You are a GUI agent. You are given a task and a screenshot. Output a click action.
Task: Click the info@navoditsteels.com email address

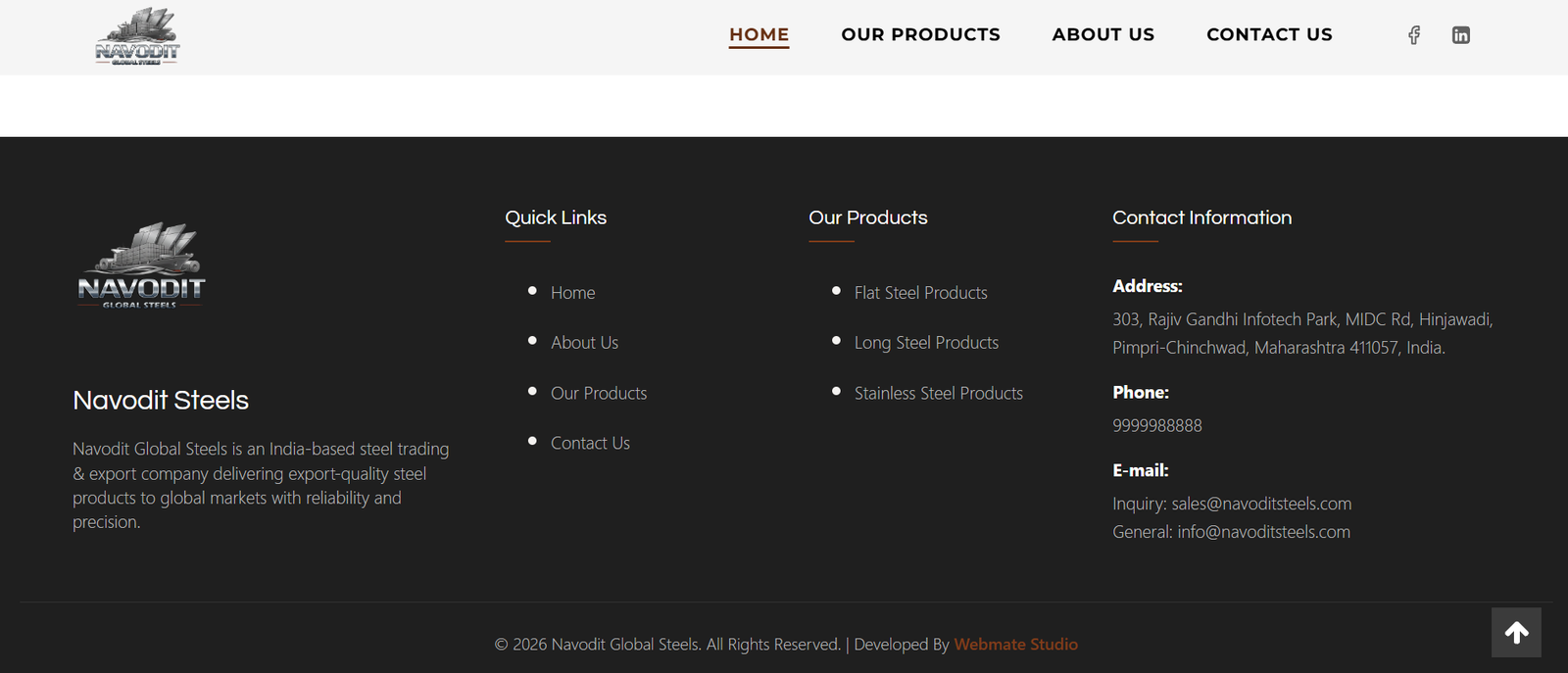(x=1263, y=532)
